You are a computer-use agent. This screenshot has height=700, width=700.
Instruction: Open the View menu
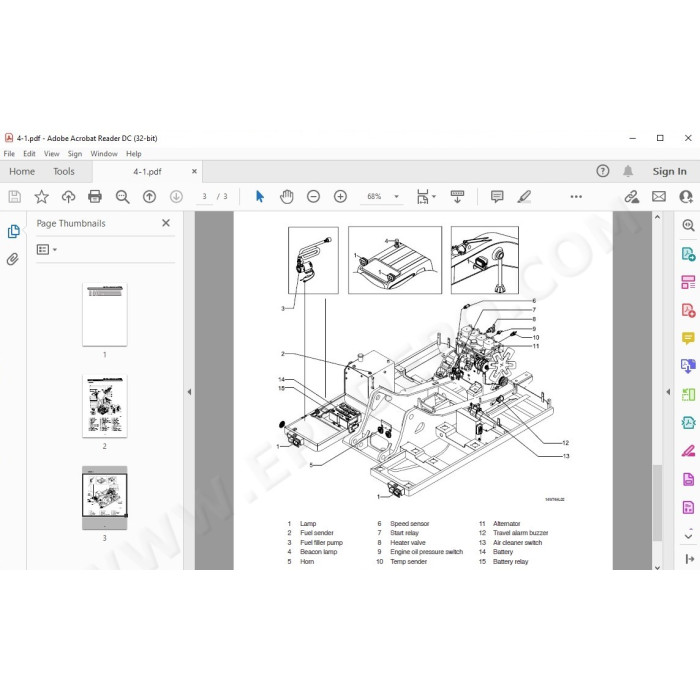tap(51, 154)
